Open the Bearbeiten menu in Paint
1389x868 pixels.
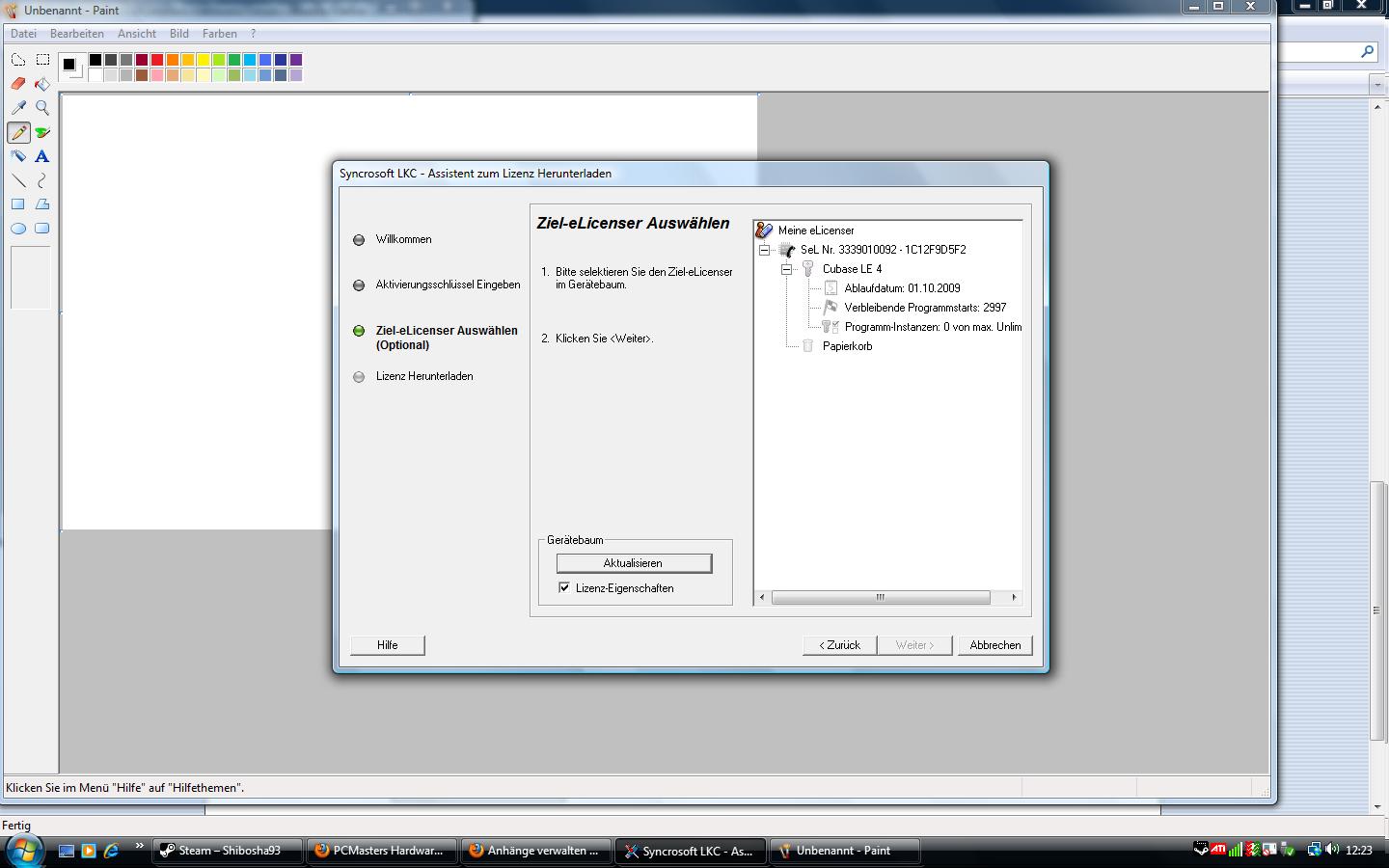click(x=77, y=34)
